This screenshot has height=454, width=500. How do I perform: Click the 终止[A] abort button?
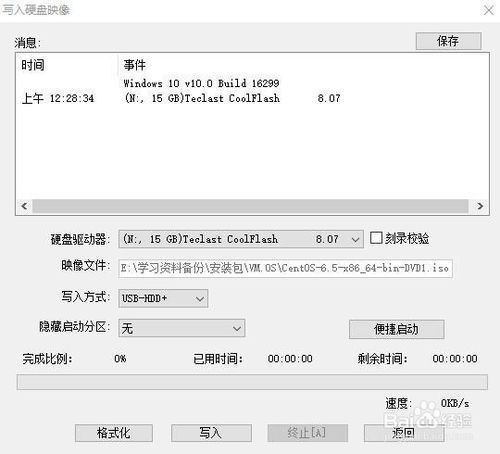(x=307, y=433)
